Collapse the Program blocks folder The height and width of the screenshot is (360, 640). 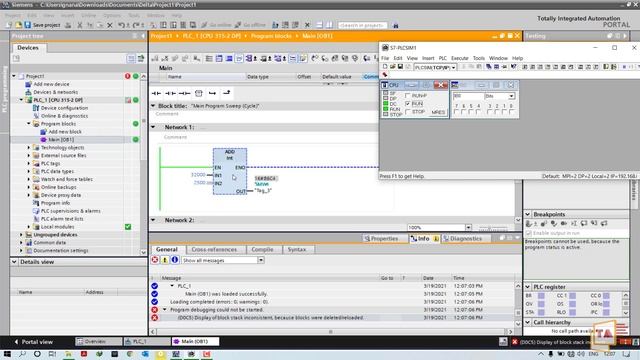[29, 124]
